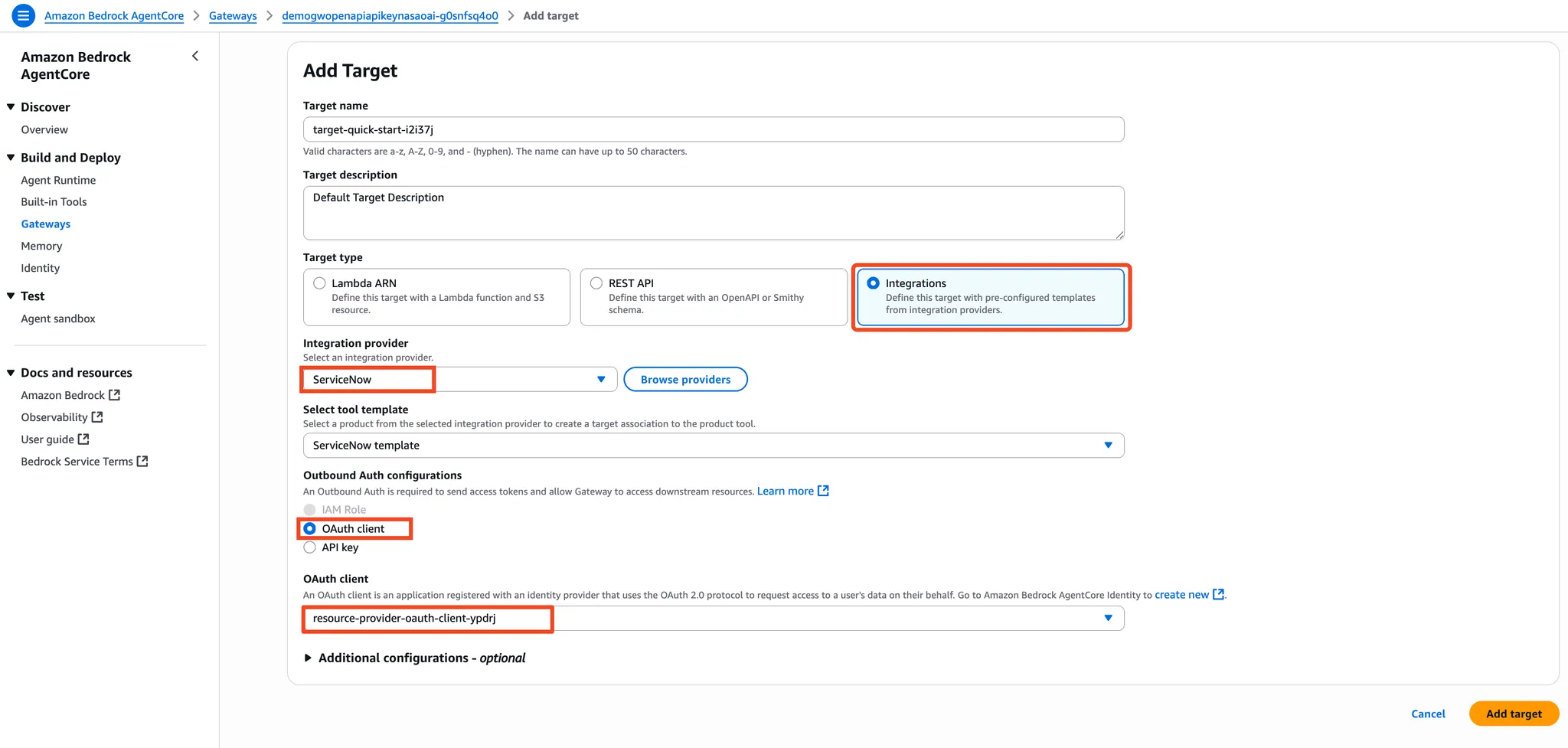This screenshot has width=1568, height=748.
Task: Click into the Target name input field
Action: click(714, 129)
